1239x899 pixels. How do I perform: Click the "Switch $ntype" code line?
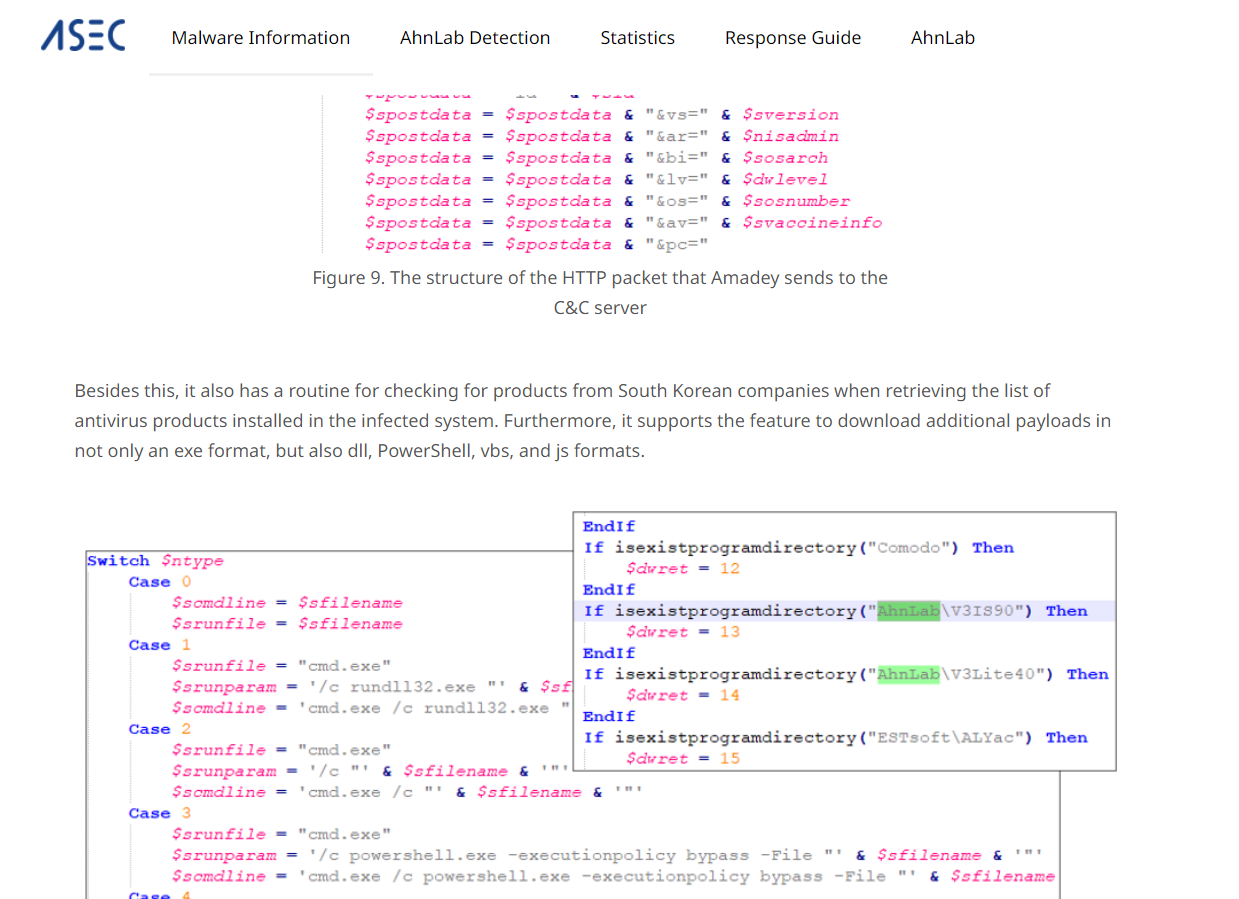tap(155, 561)
